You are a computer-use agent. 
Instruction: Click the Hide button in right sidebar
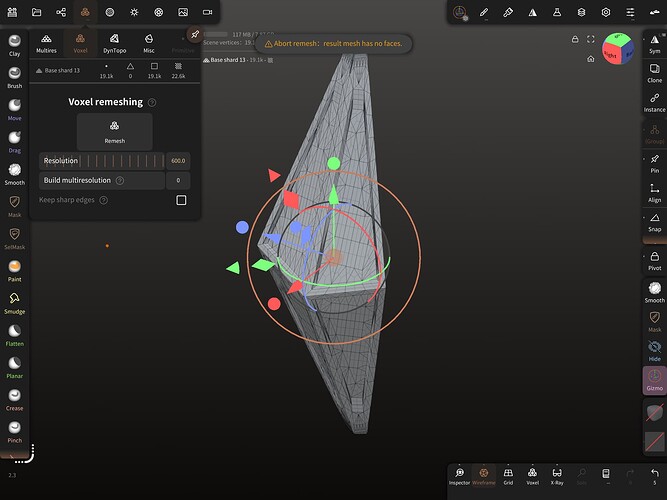655,351
